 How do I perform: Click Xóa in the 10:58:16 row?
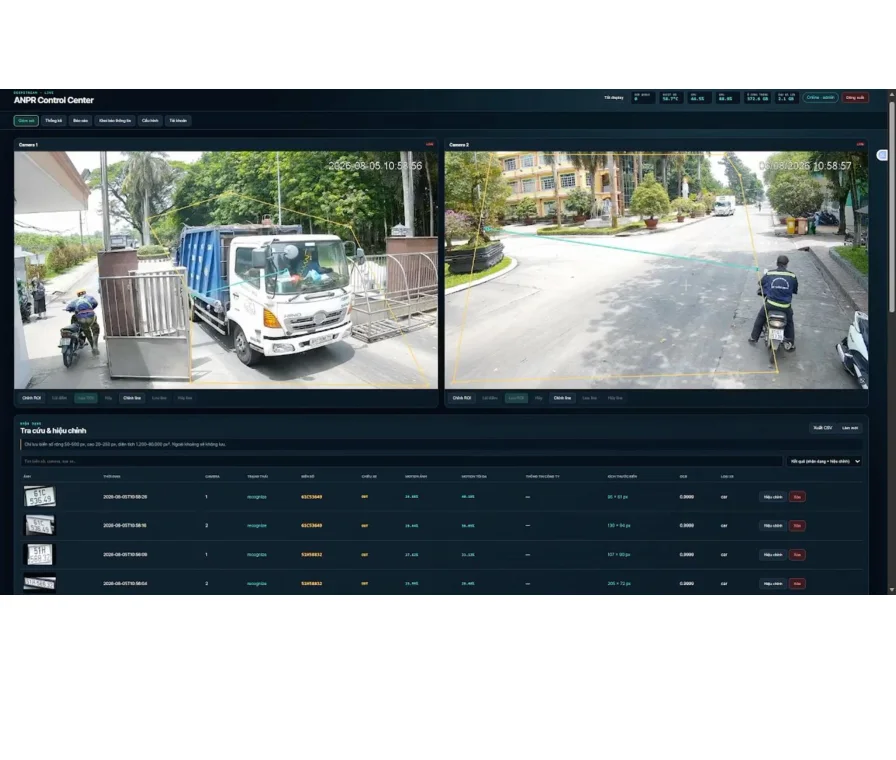[797, 525]
